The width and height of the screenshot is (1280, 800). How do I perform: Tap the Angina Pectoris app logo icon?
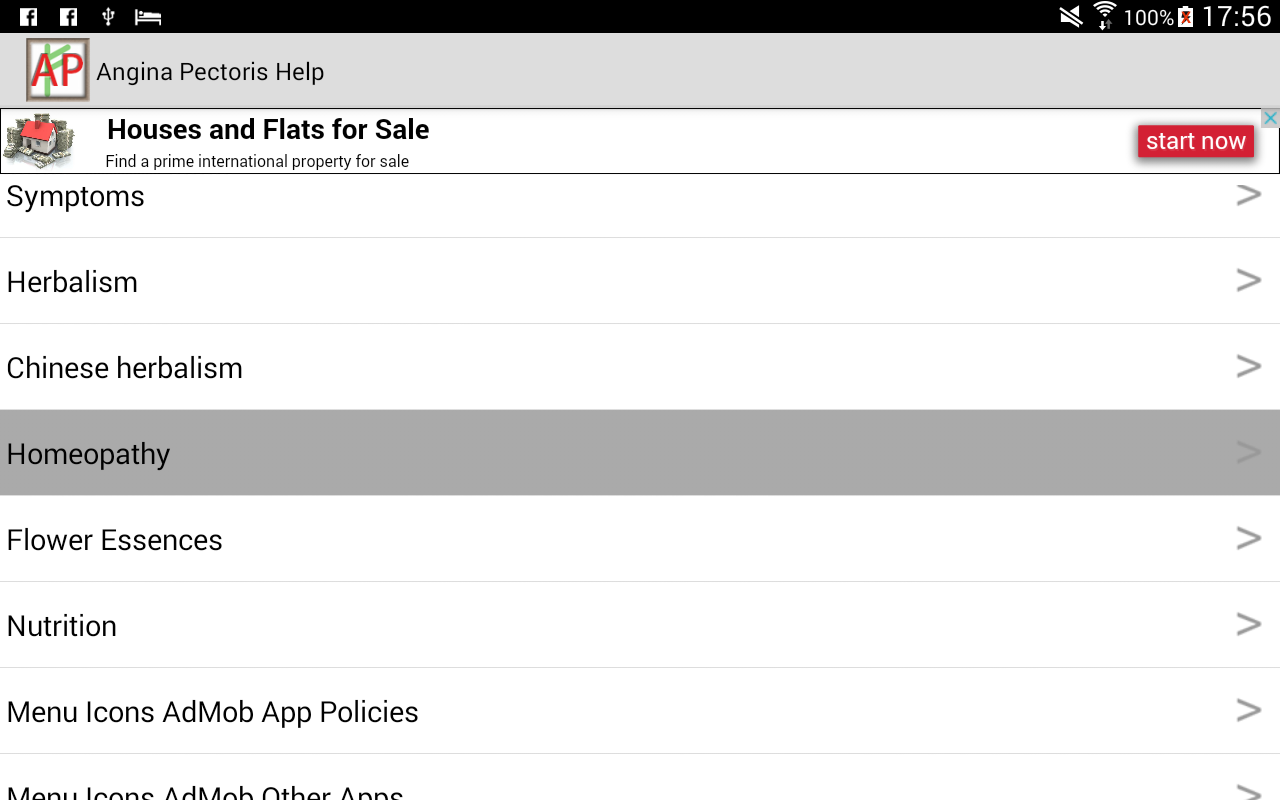[x=58, y=70]
